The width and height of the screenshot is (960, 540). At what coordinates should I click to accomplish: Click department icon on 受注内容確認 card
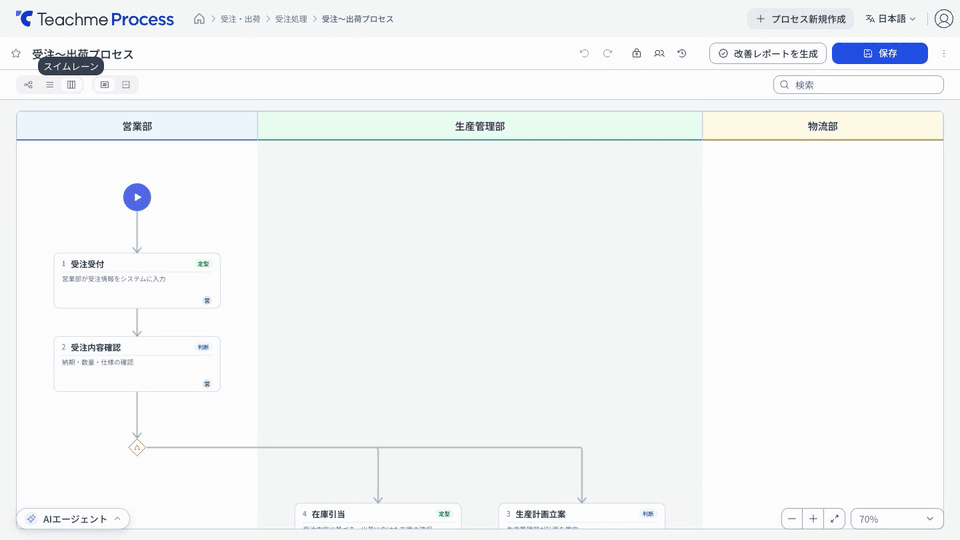[207, 384]
